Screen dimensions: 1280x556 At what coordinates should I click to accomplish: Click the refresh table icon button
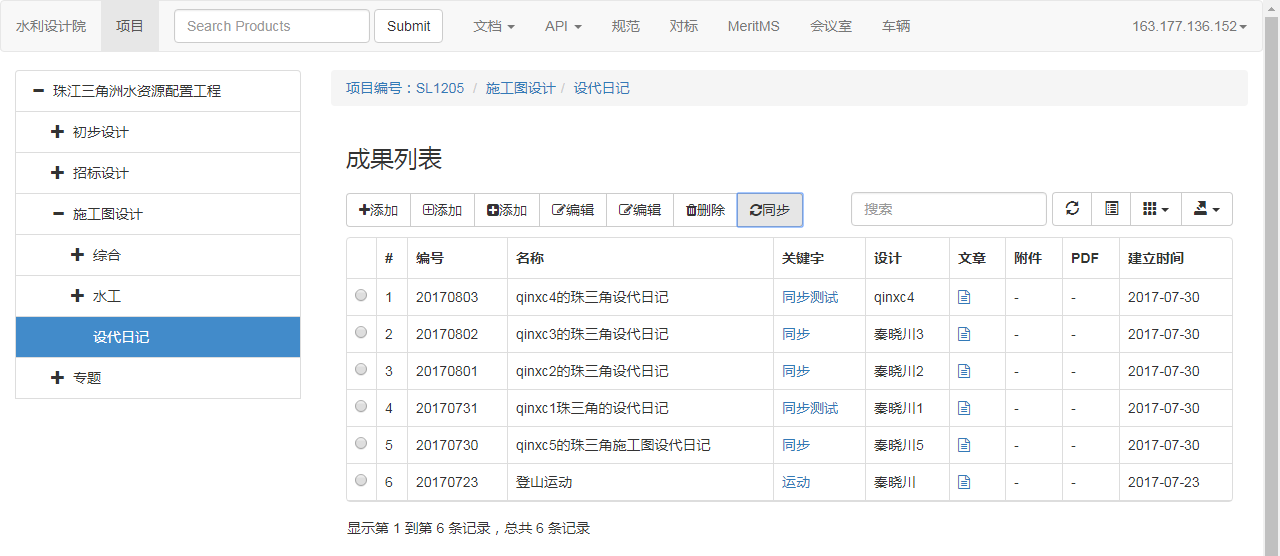1072,209
